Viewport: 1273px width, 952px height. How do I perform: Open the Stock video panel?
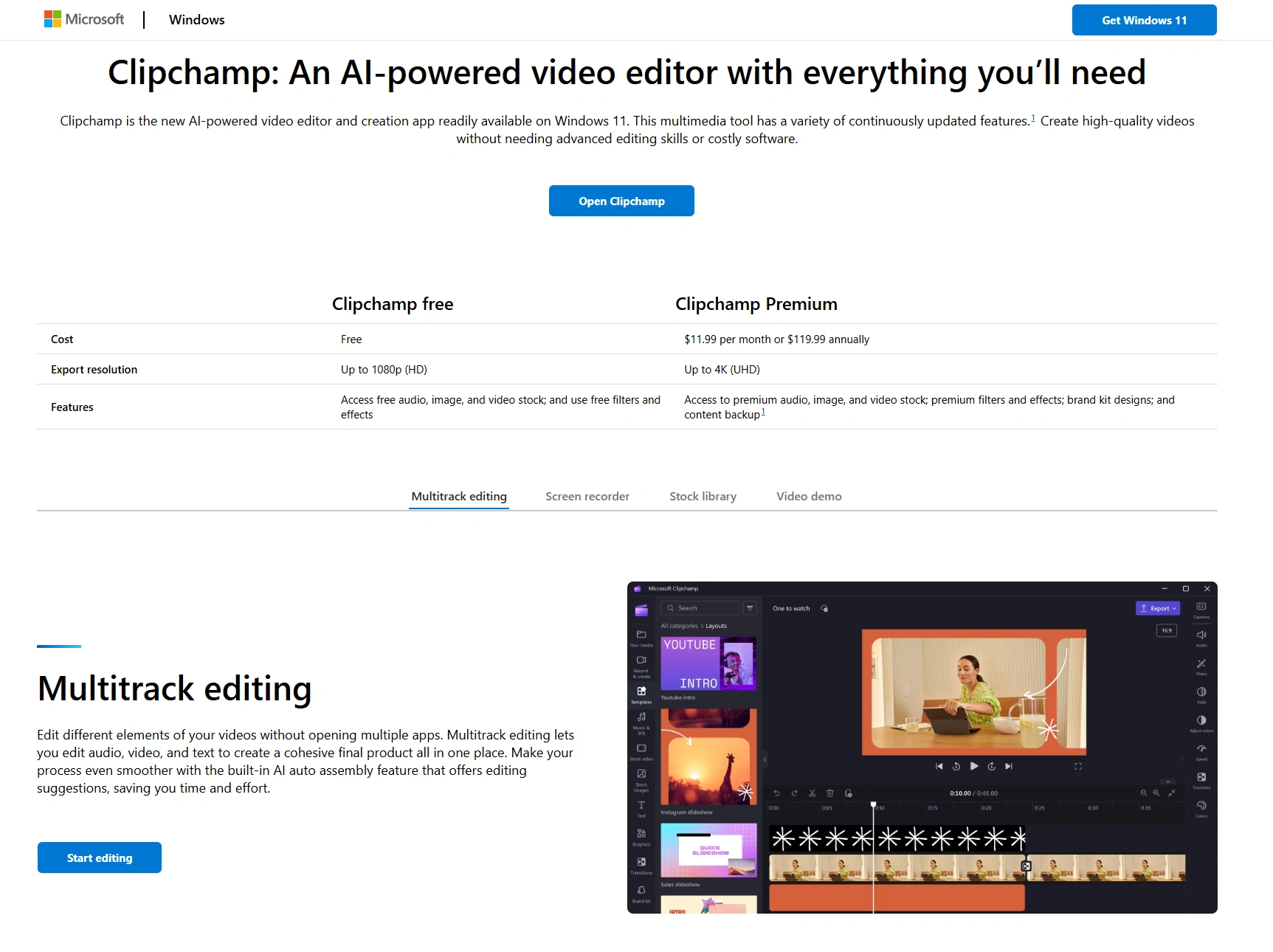pos(641,752)
